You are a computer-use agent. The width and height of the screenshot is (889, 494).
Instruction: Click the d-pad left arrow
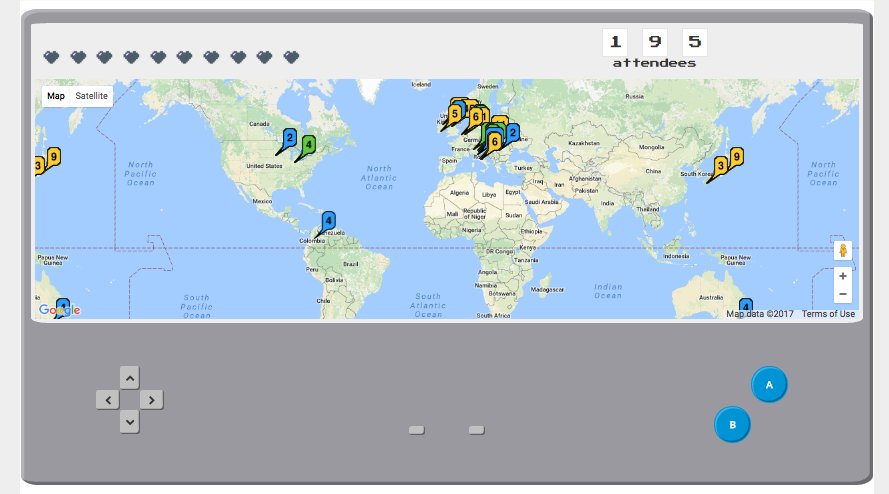coord(107,400)
